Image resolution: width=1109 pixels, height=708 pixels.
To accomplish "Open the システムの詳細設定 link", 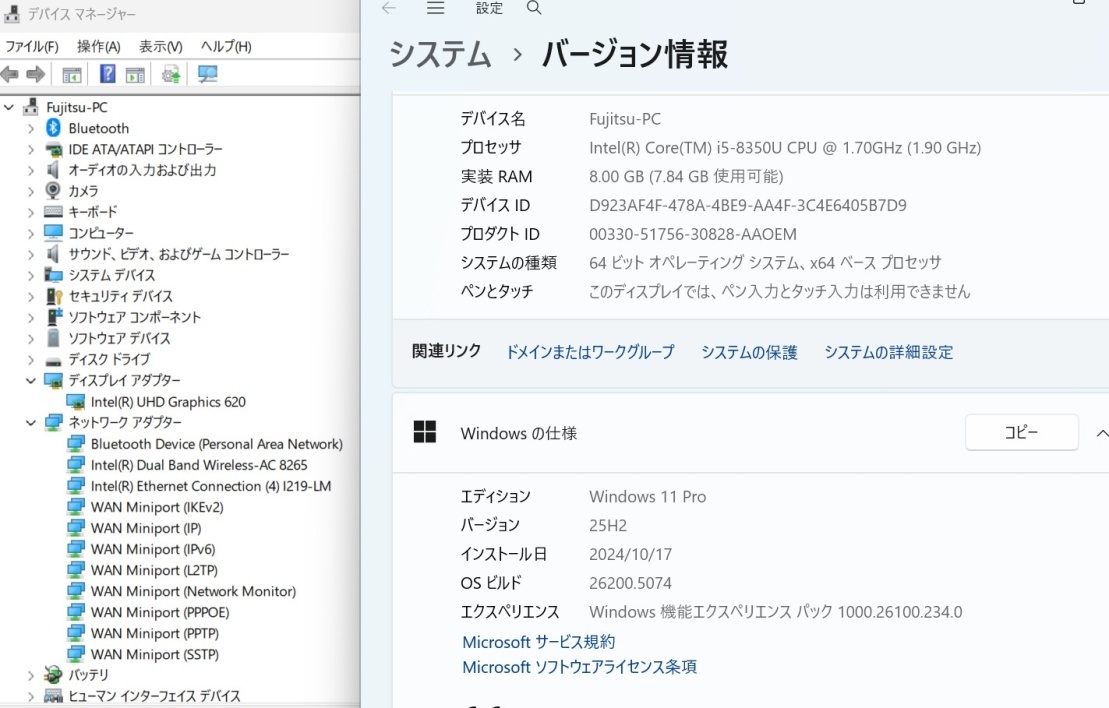I will (888, 352).
